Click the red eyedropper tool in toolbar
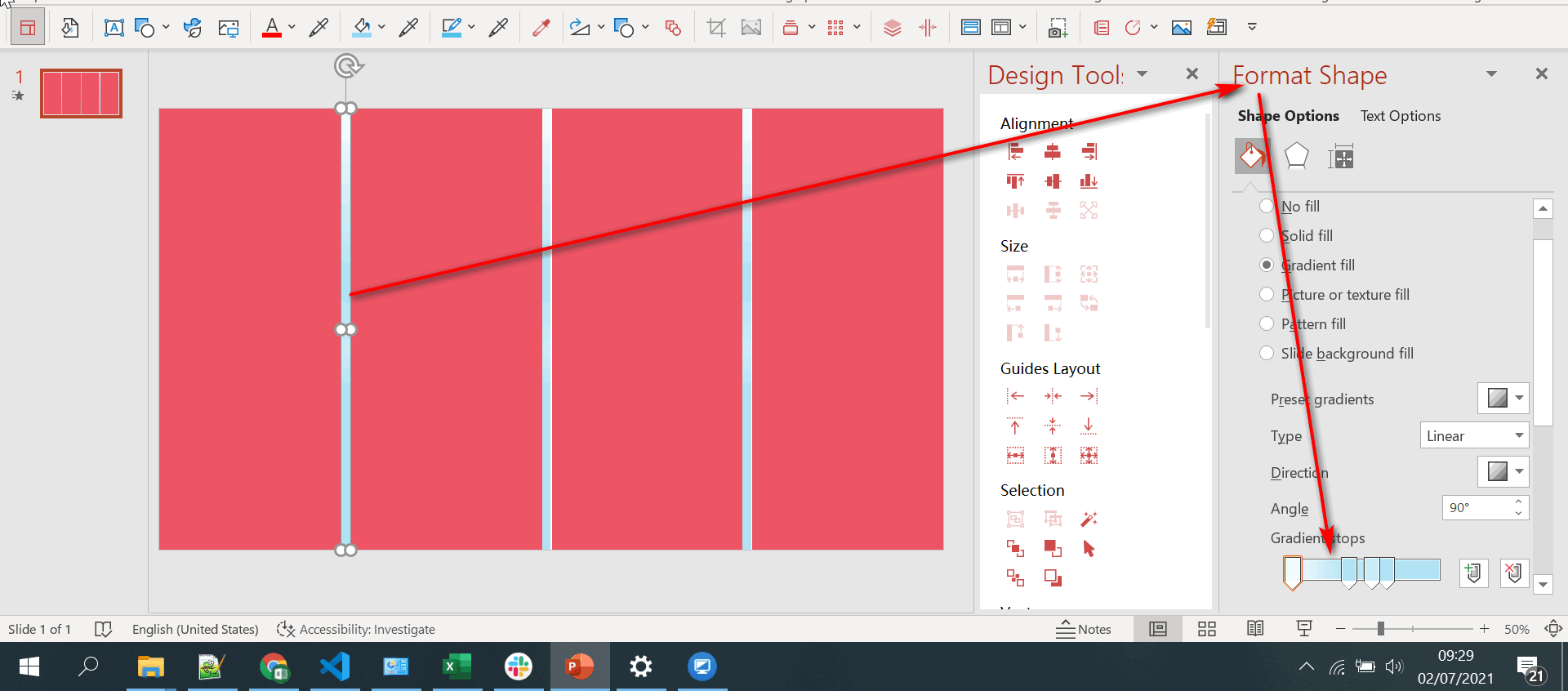This screenshot has width=1568, height=691. click(541, 28)
